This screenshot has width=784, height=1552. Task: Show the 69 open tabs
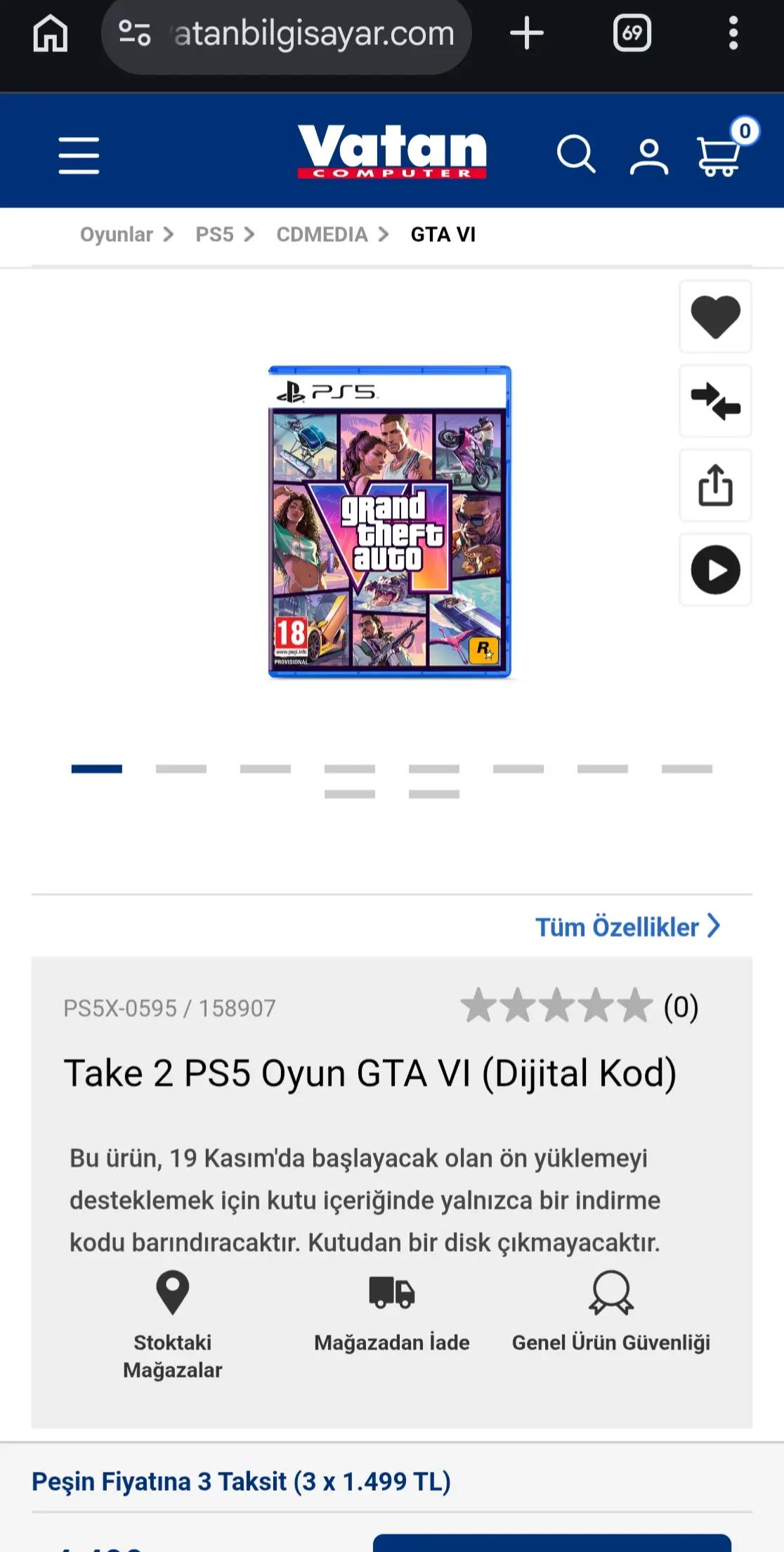click(632, 33)
